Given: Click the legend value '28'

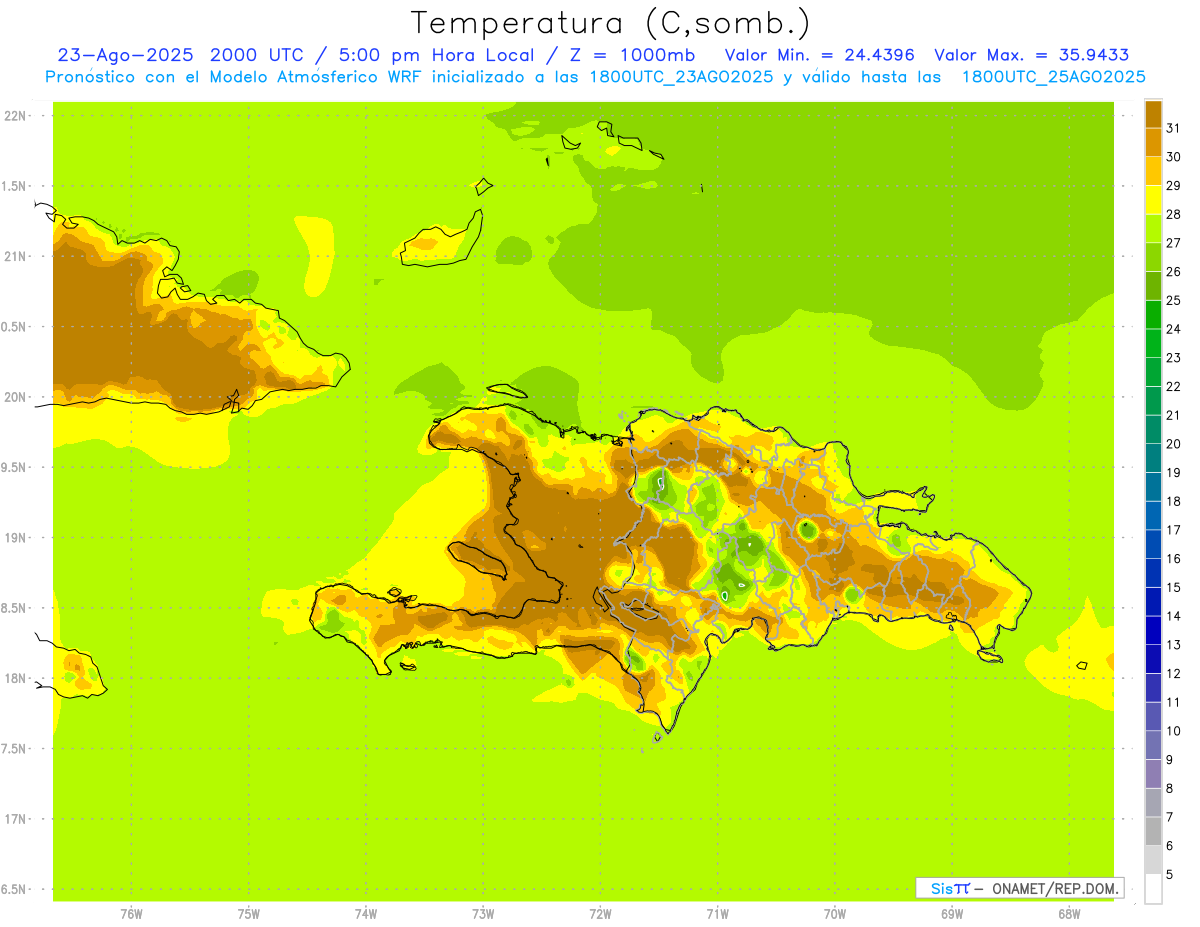Looking at the screenshot, I should tap(1174, 213).
